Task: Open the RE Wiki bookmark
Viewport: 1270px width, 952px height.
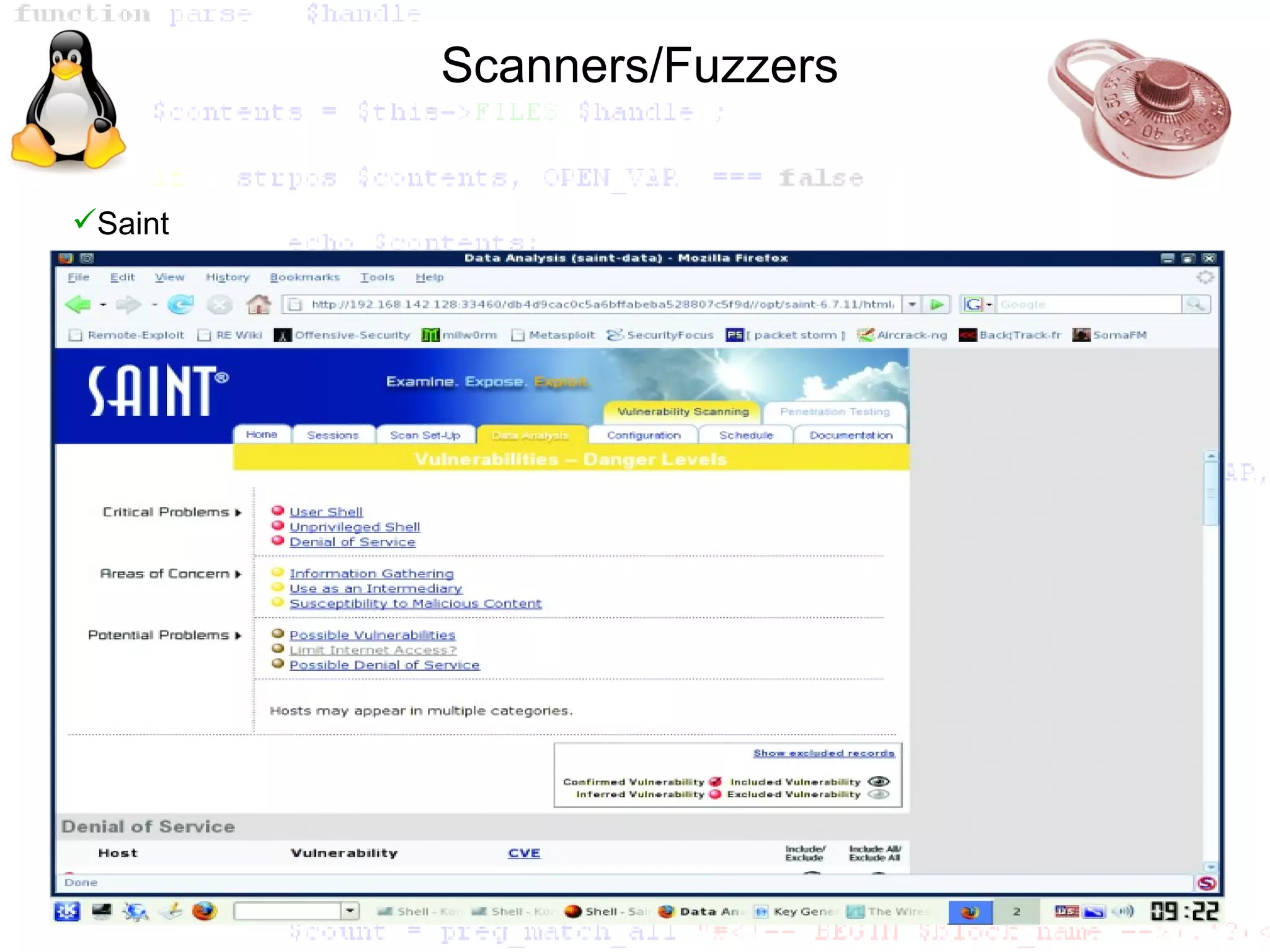Action: click(x=229, y=335)
